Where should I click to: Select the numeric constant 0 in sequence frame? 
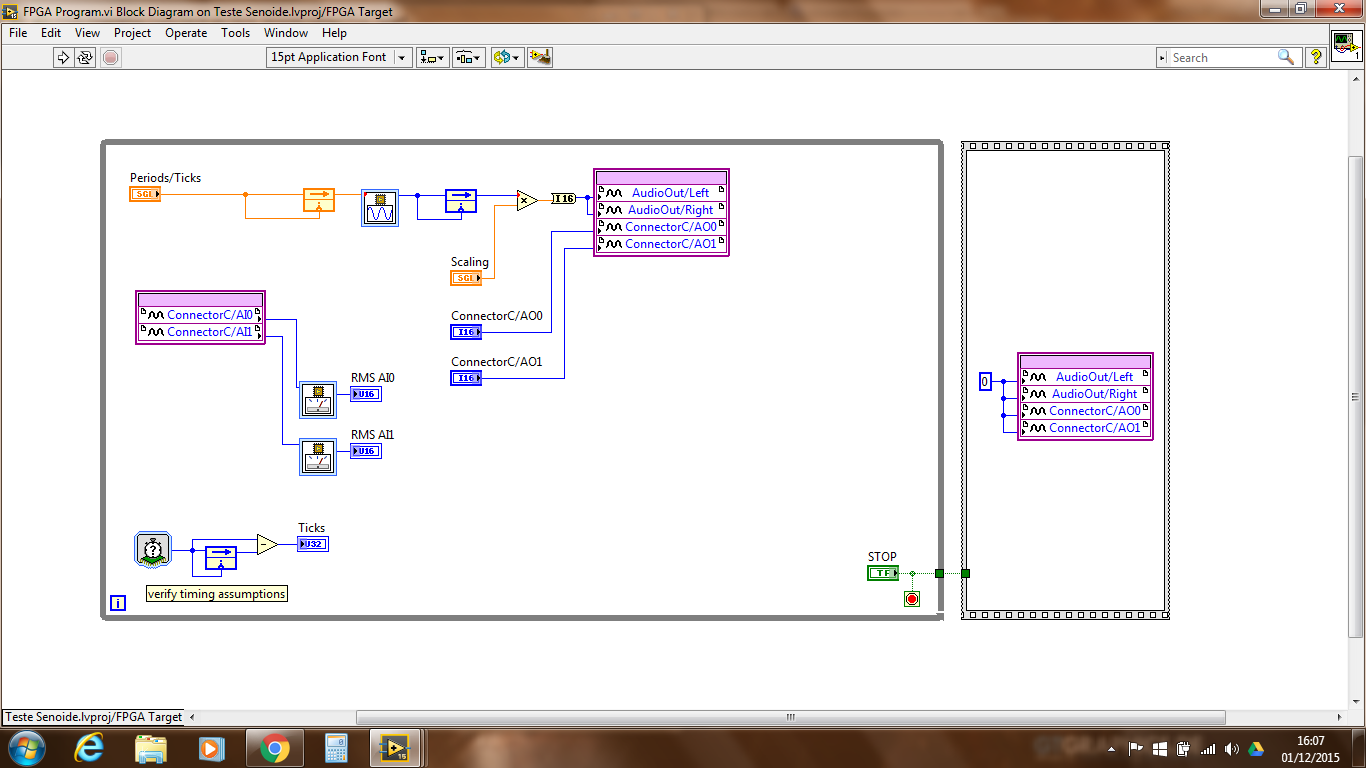985,381
